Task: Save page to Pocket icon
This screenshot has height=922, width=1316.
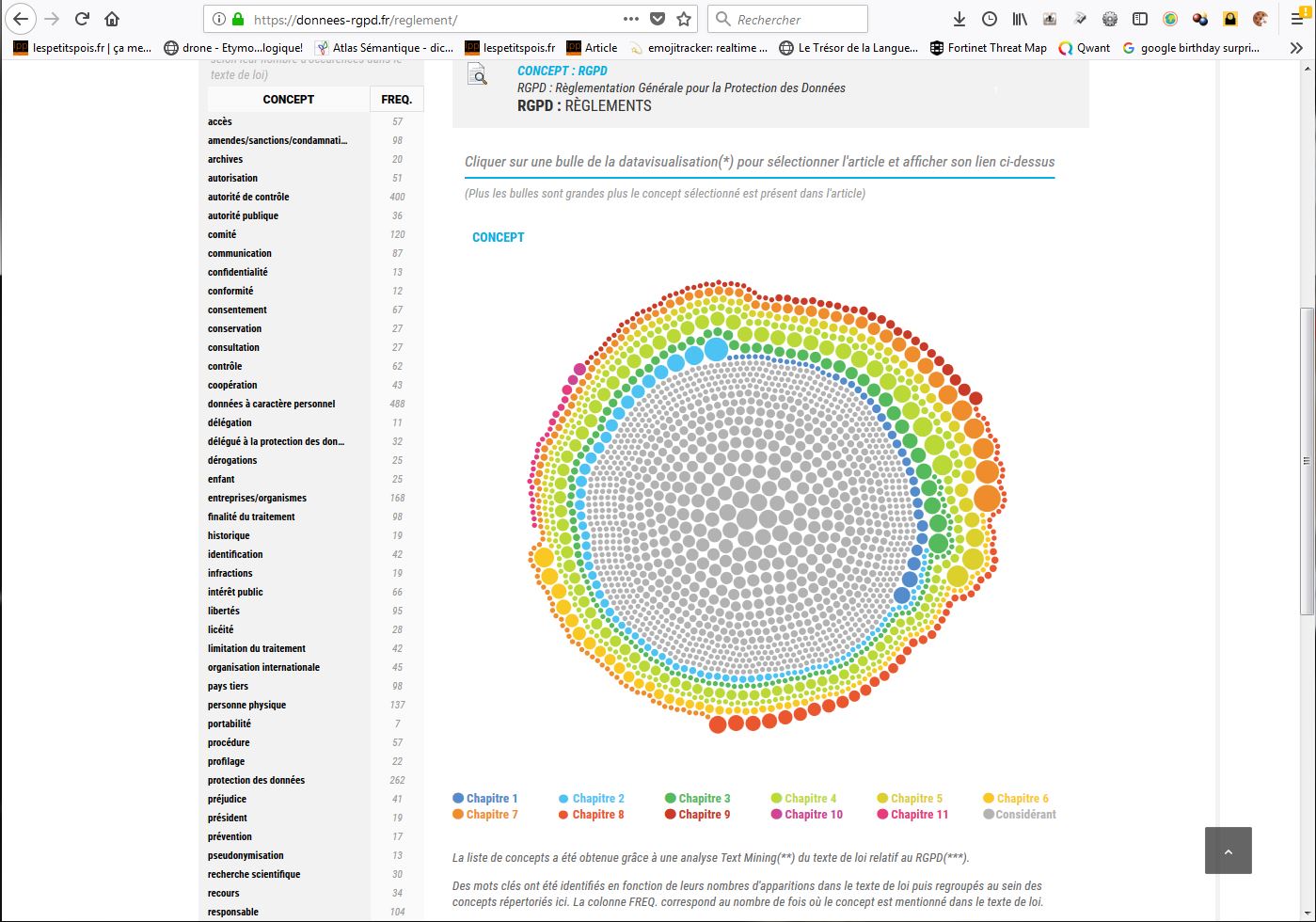Action: pos(658,19)
